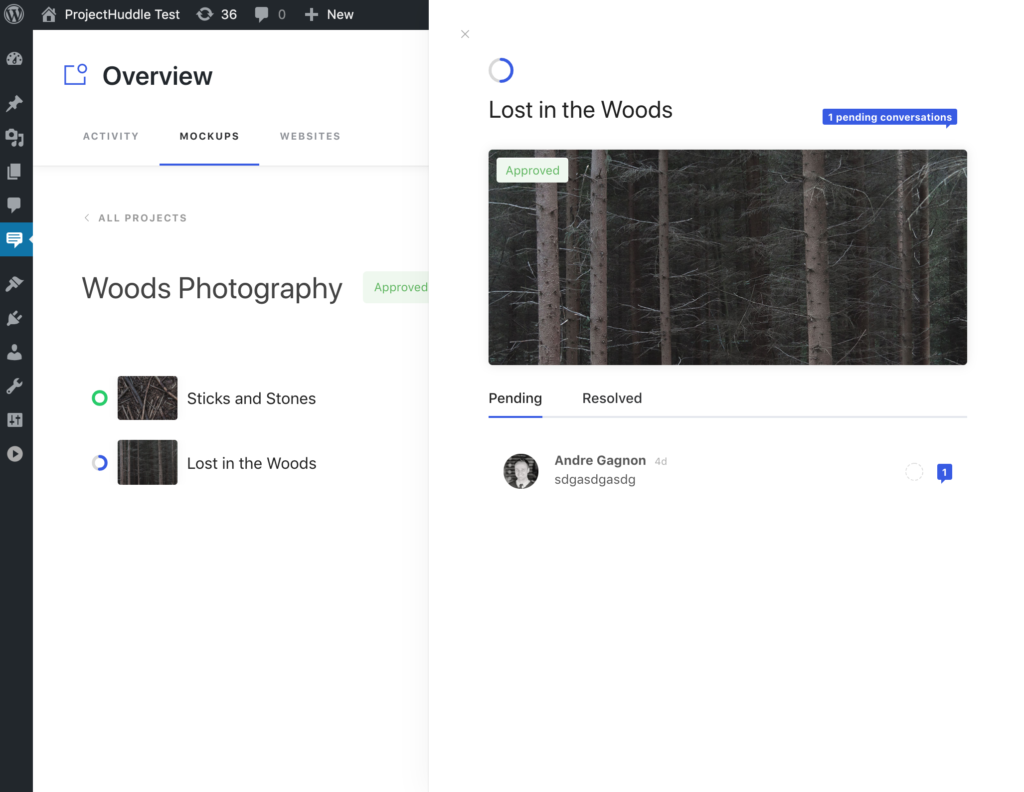The image size is (1024, 792).
Task: Toggle resolve circle on Andre Gagnon's comment
Action: click(x=914, y=472)
